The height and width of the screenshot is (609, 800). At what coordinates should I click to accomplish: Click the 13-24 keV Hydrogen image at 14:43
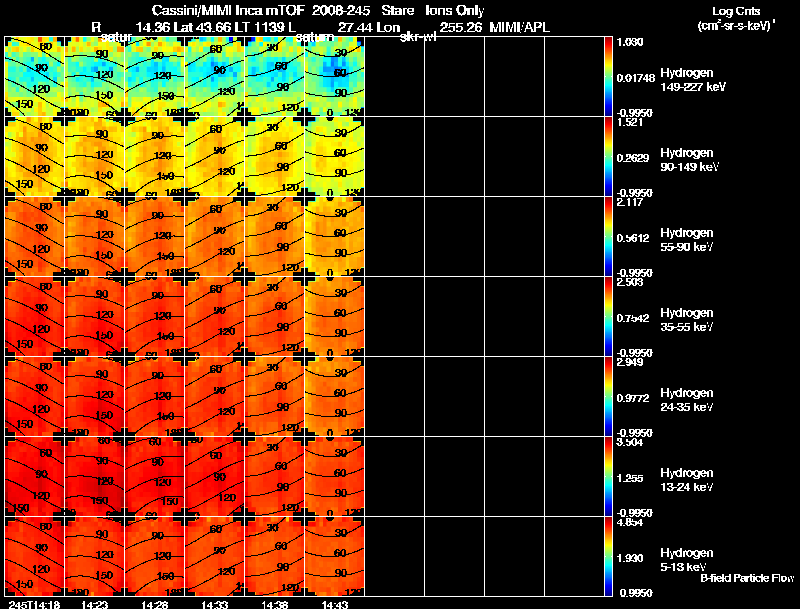click(335, 477)
